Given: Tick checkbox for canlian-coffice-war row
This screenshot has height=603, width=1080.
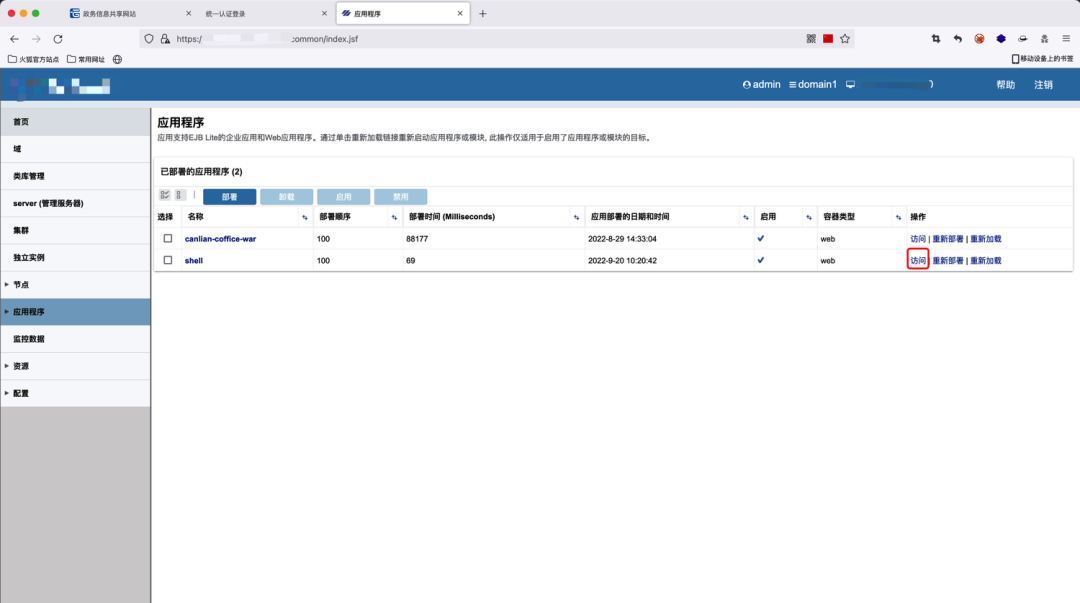Looking at the screenshot, I should click(x=167, y=238).
